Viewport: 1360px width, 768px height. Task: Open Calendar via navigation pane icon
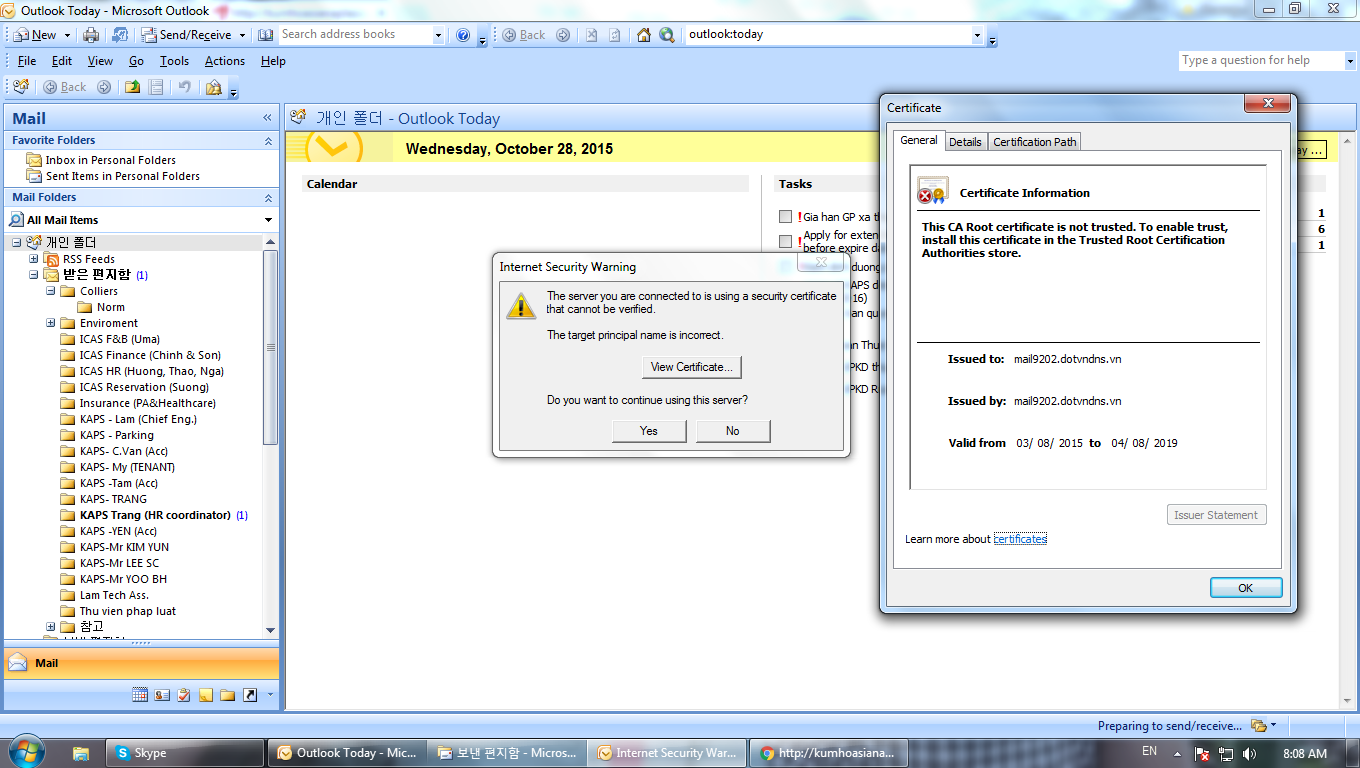(140, 695)
